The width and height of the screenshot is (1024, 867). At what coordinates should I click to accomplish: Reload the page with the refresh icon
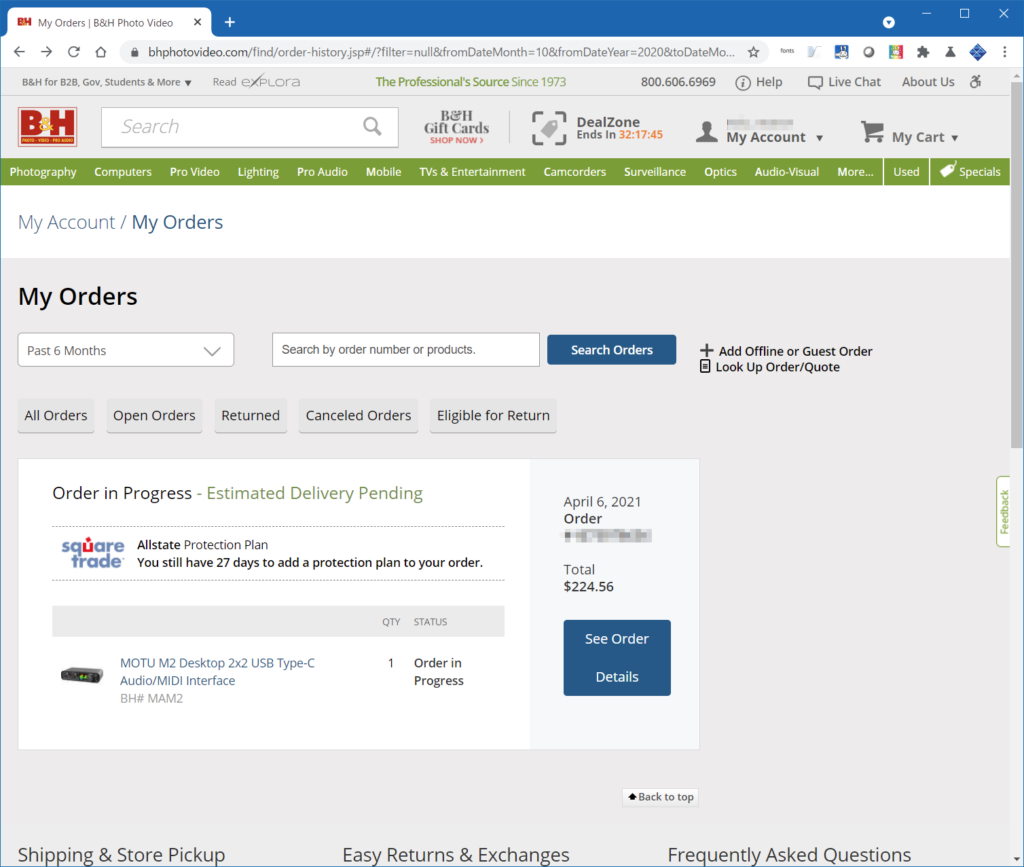pyautogui.click(x=74, y=52)
